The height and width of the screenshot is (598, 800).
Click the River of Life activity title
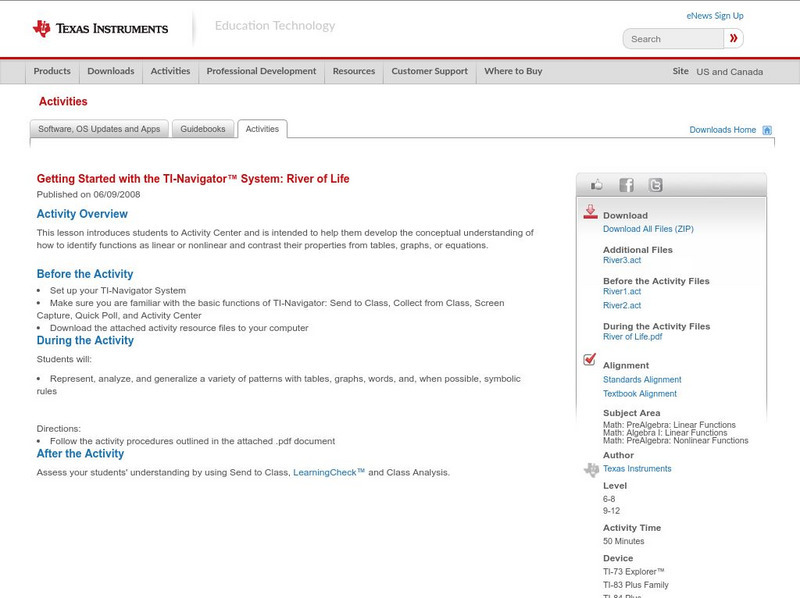point(193,179)
